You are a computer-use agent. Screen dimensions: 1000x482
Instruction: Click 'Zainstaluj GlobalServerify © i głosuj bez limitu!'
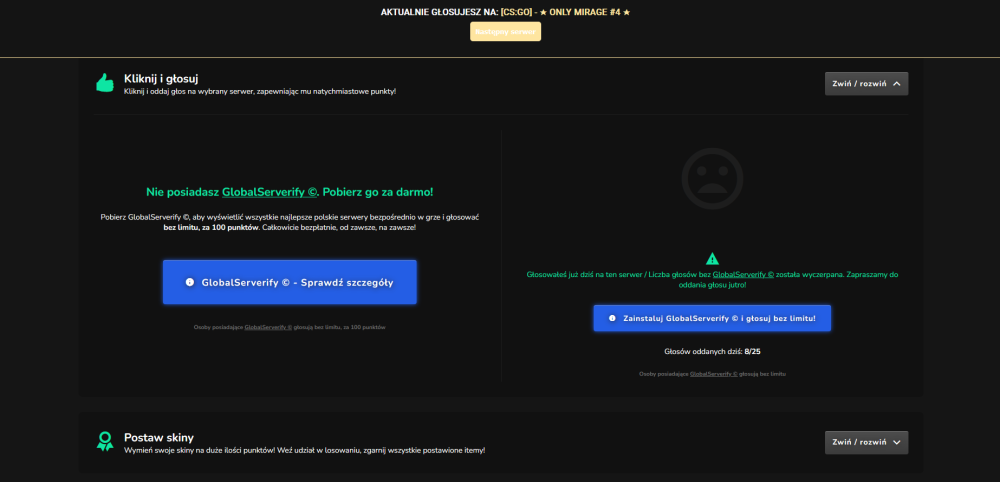pyautogui.click(x=712, y=318)
